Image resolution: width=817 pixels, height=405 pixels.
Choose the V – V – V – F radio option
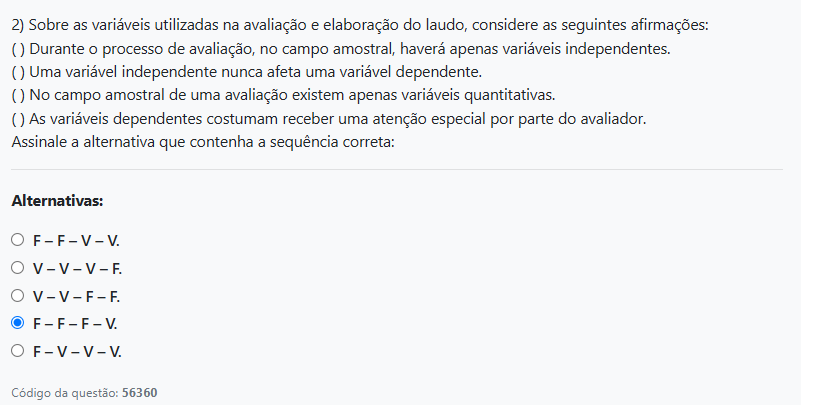click(x=18, y=268)
